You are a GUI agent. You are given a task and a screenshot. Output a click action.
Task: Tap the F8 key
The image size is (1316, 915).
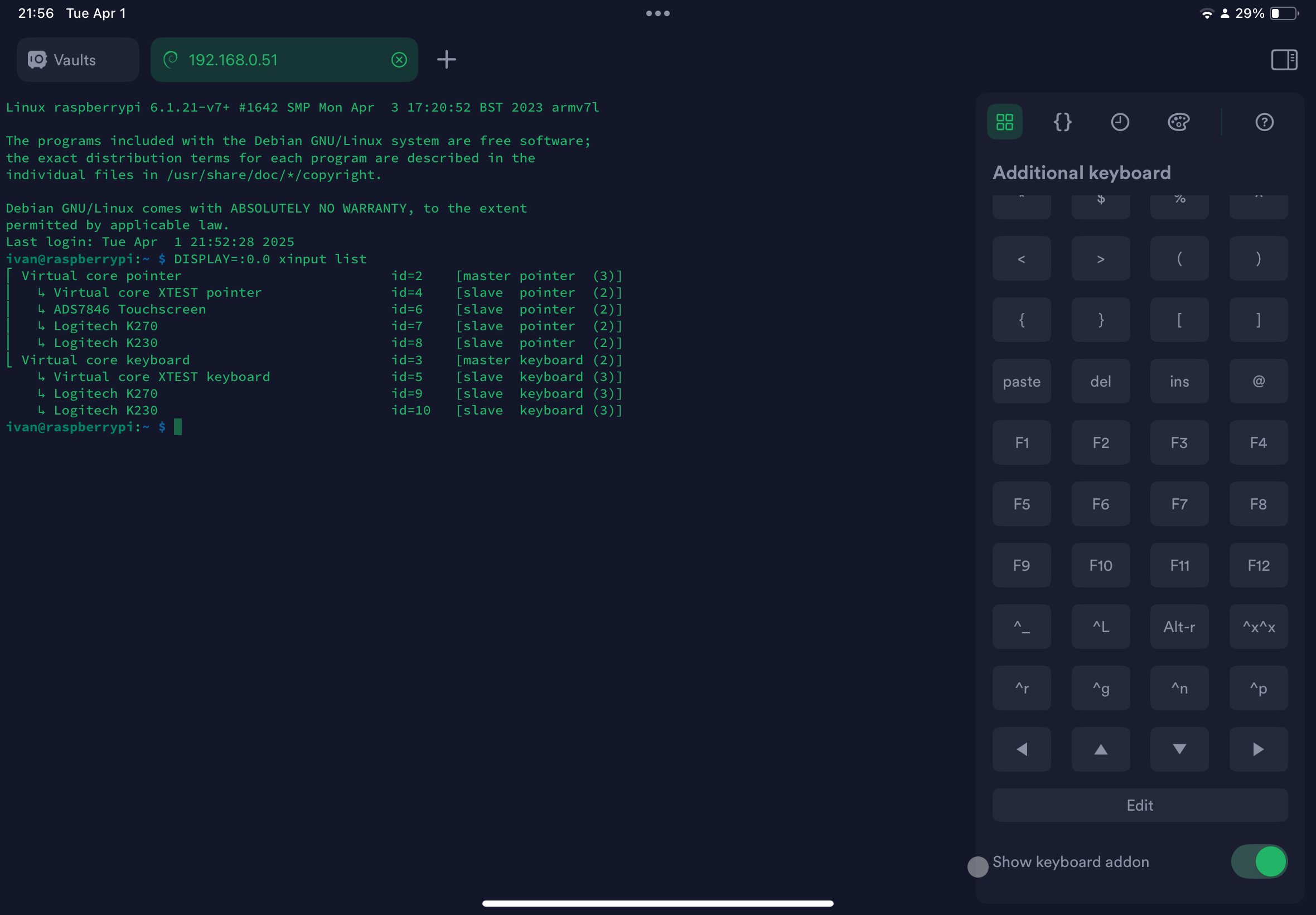click(1258, 504)
